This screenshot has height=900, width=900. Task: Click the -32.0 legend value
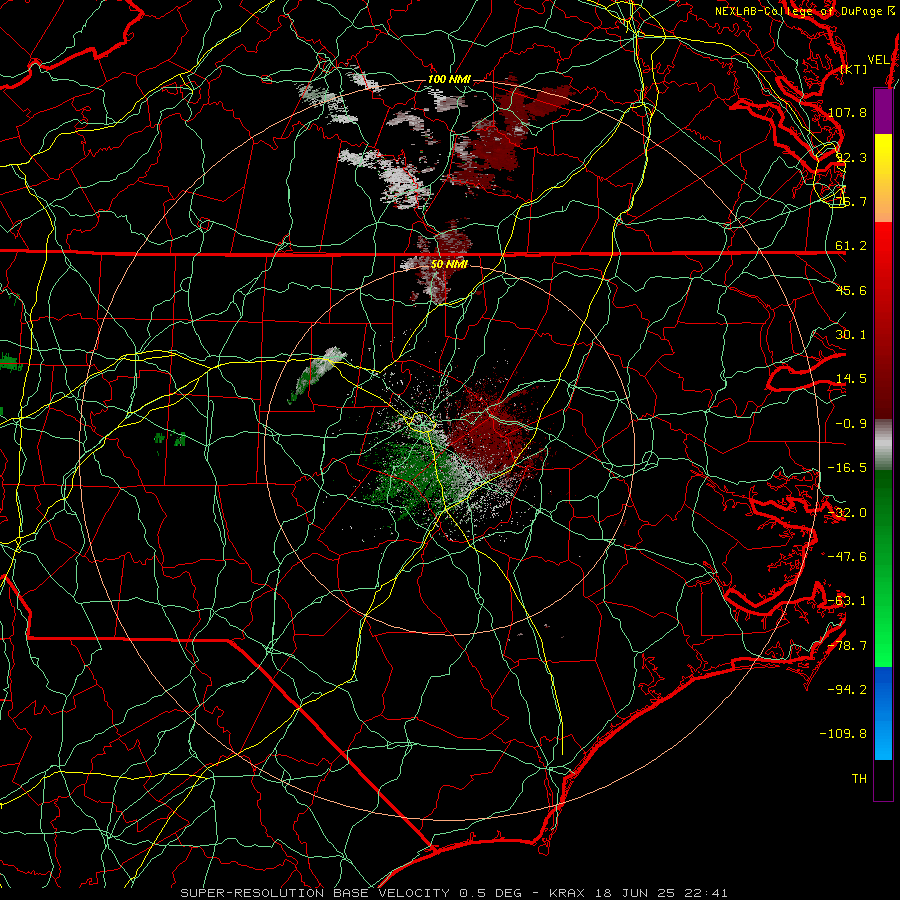(x=847, y=513)
